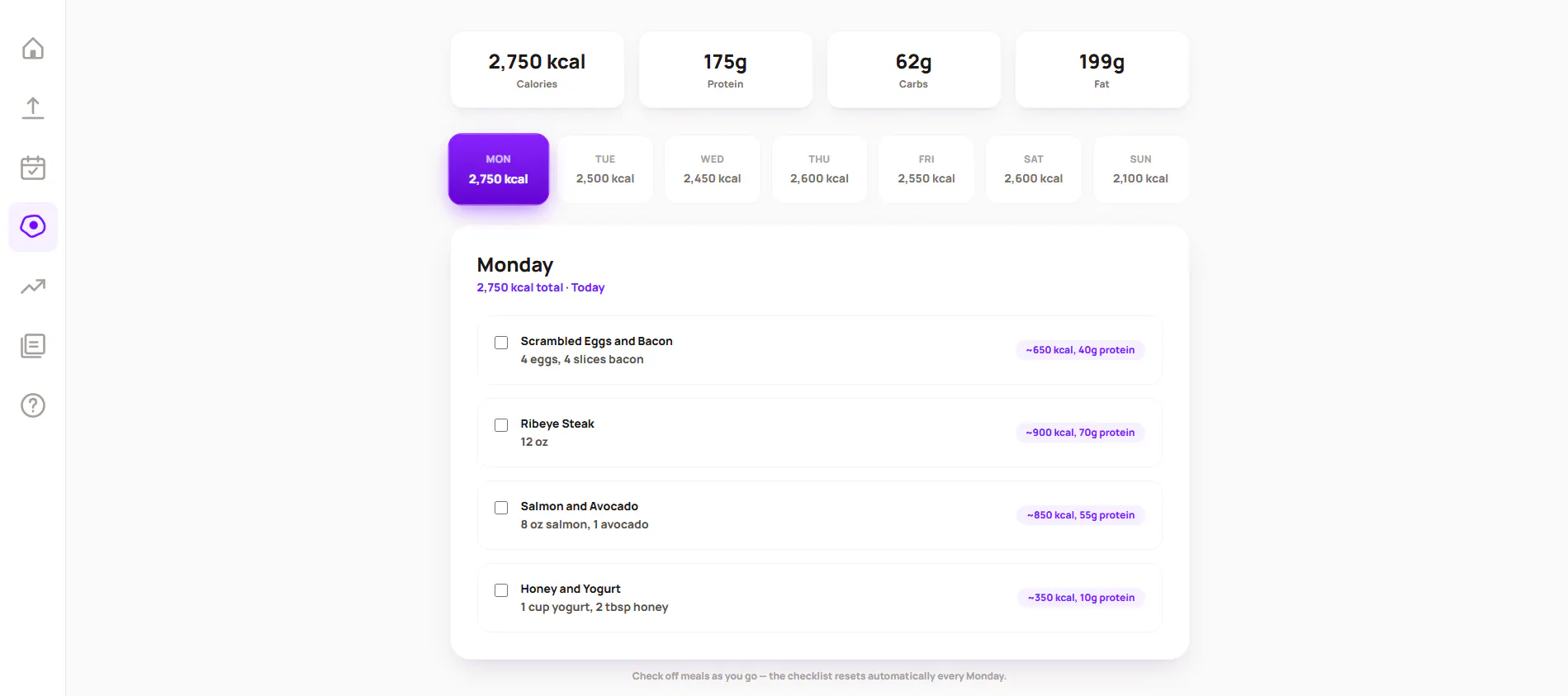The height and width of the screenshot is (696, 1568).
Task: Tick the Salmon and Avocado checkbox
Action: [501, 508]
